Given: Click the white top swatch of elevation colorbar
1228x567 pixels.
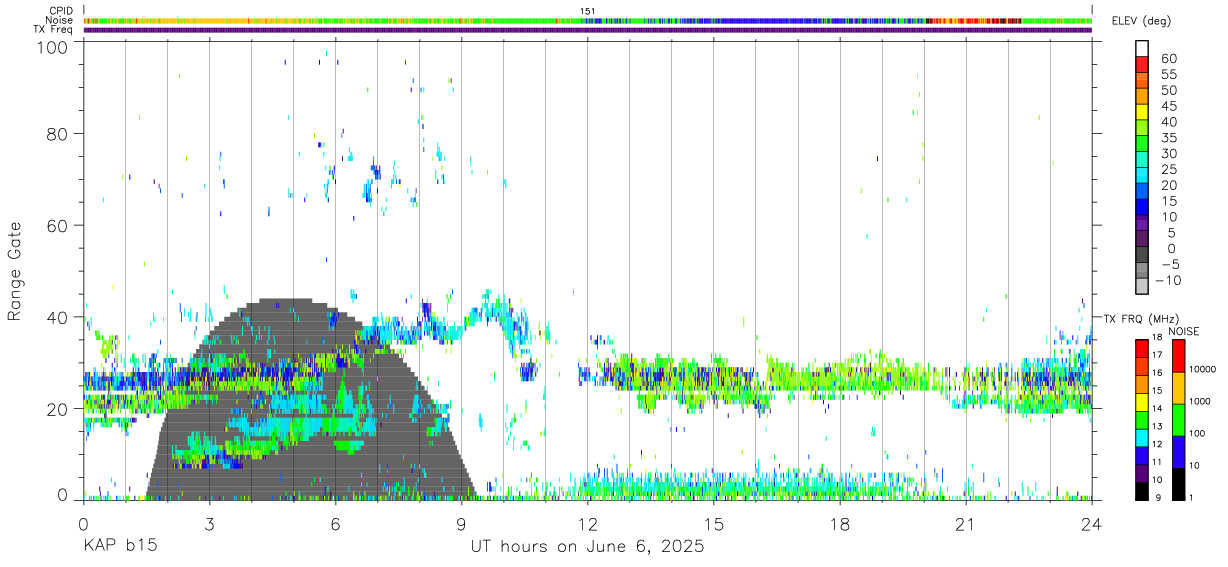Looking at the screenshot, I should coord(1142,49).
